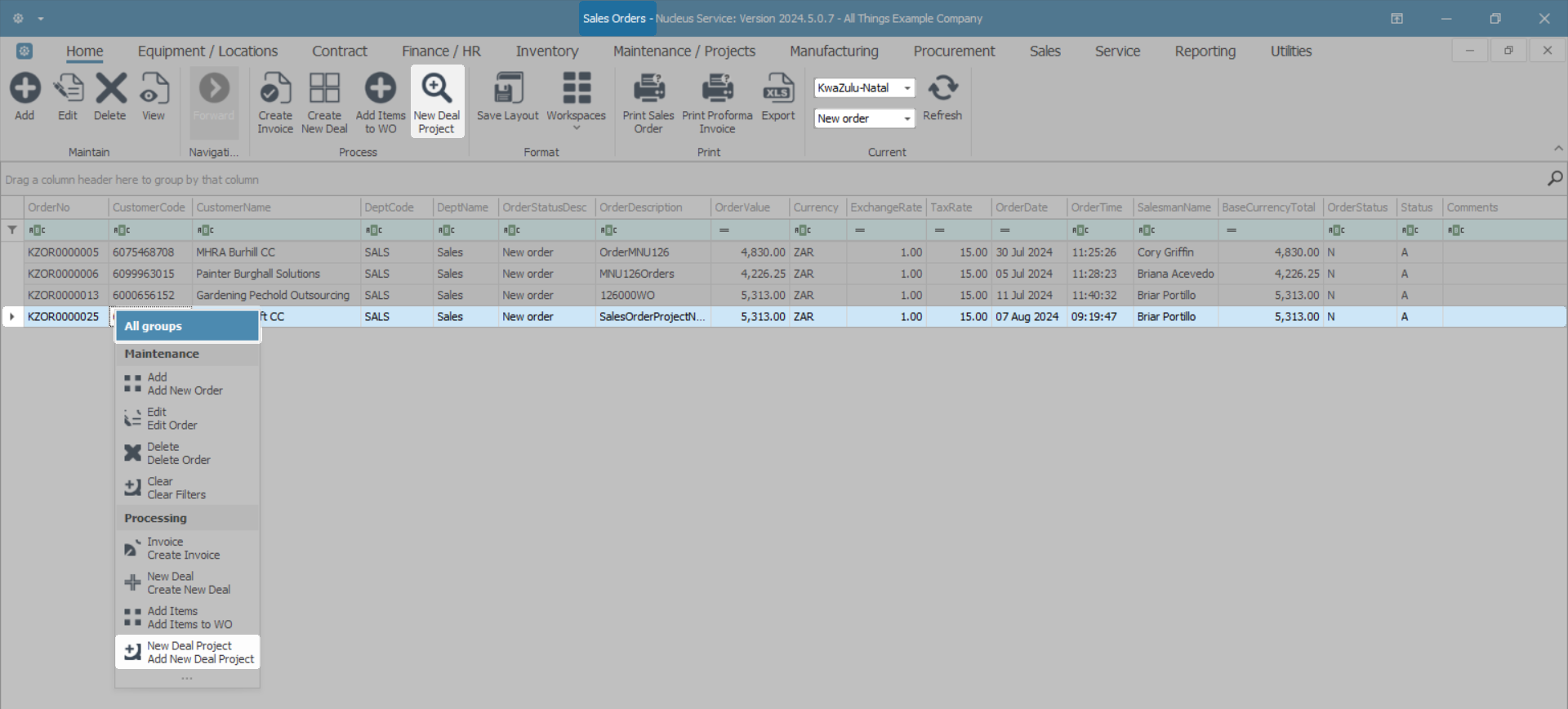Screen dimensions: 1568x709
Task: Sort by Comments column header
Action: click(x=1504, y=207)
